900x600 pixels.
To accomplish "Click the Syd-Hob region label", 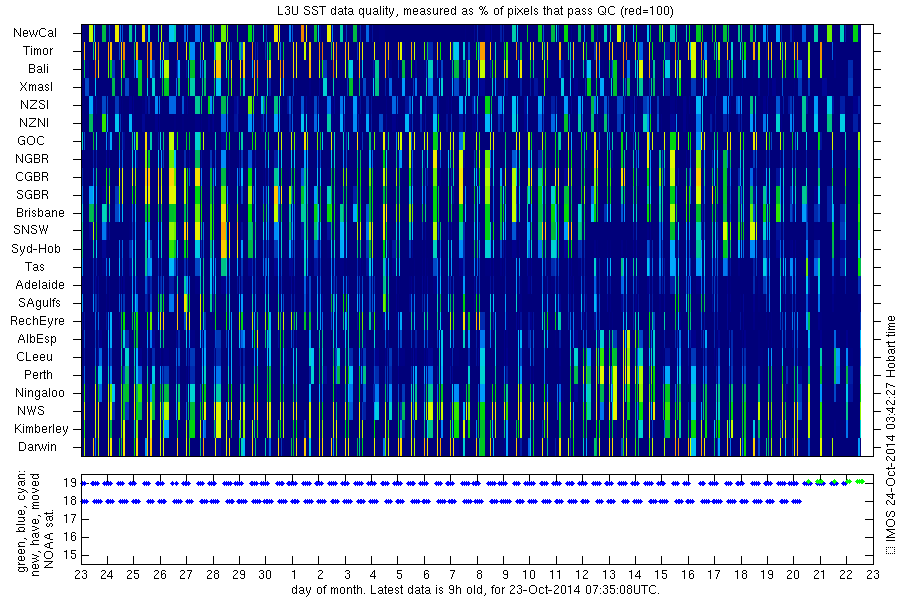I will coord(36,249).
